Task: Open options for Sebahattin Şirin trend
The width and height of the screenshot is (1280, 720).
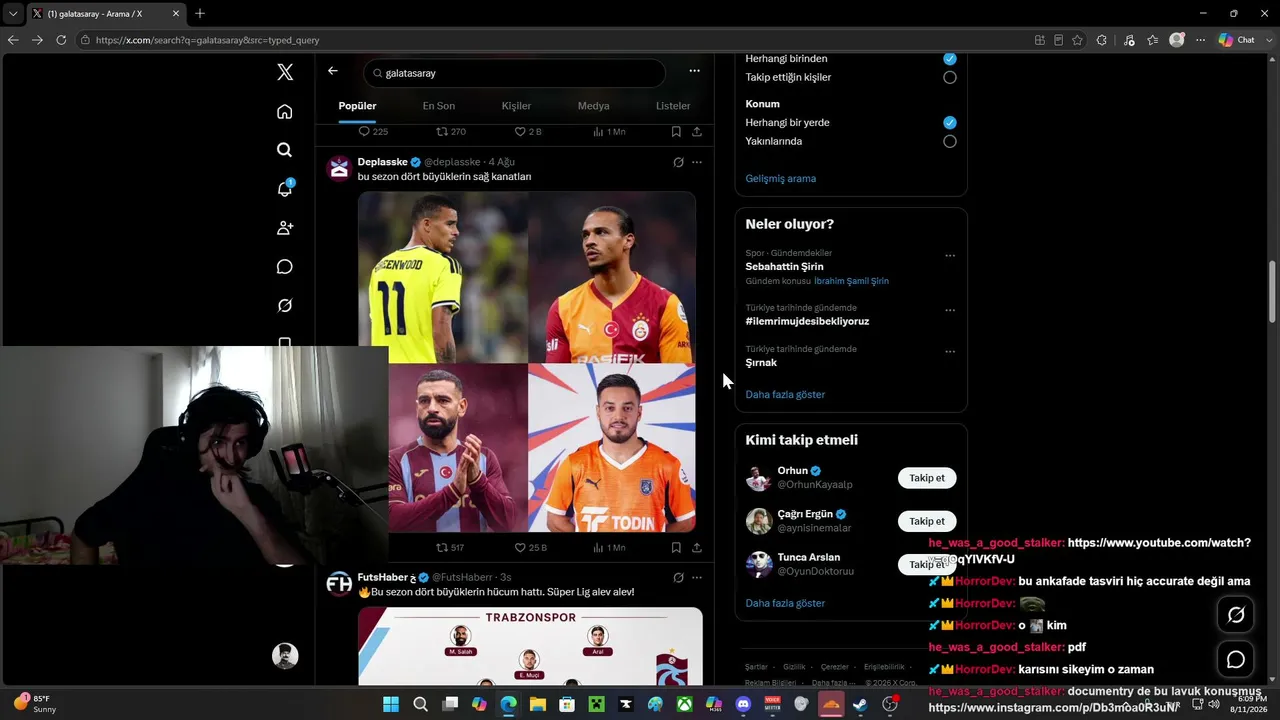Action: 950,255
